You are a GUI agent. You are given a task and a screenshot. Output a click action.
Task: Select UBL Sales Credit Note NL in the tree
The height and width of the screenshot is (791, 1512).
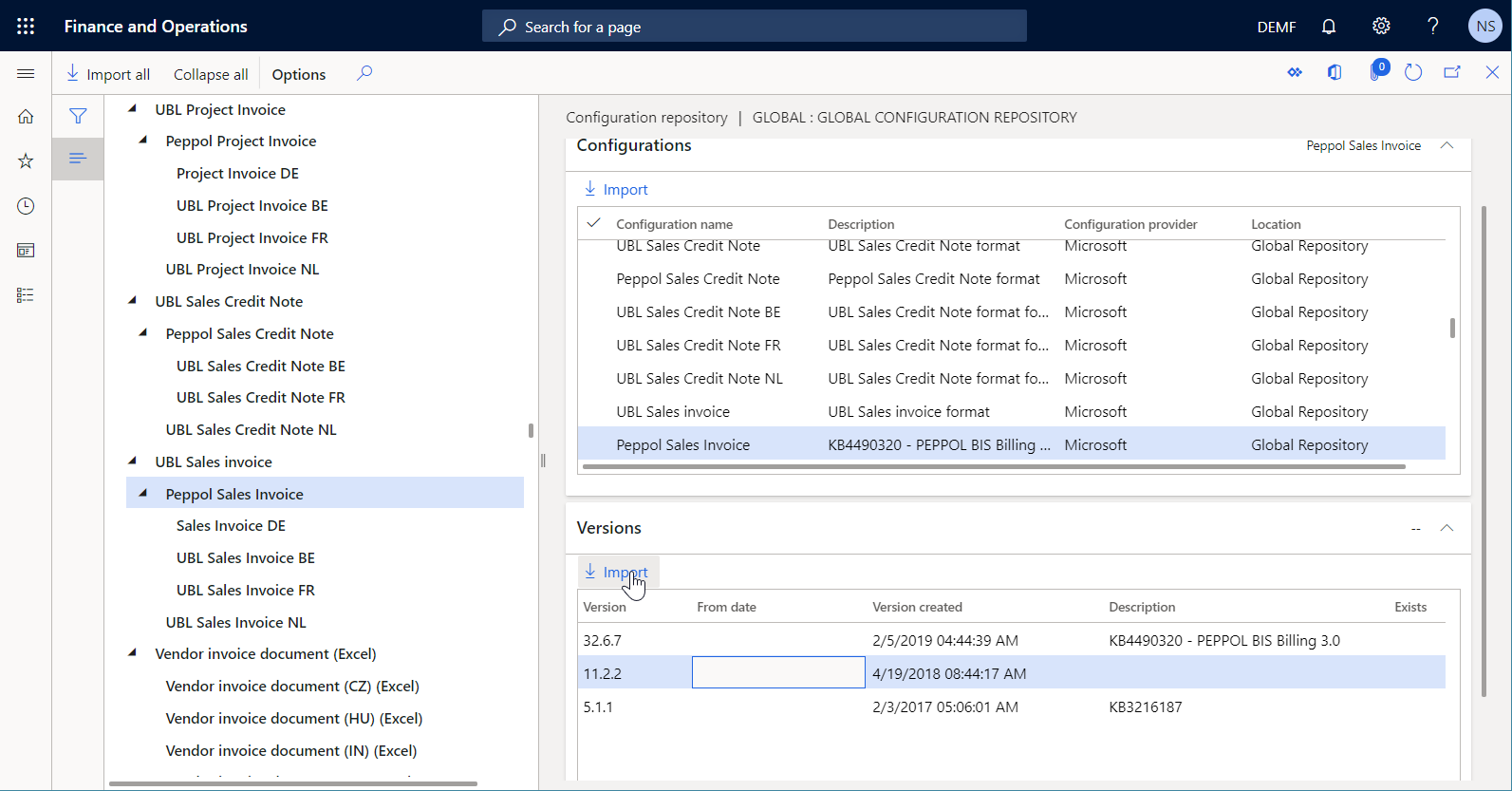[x=251, y=429]
